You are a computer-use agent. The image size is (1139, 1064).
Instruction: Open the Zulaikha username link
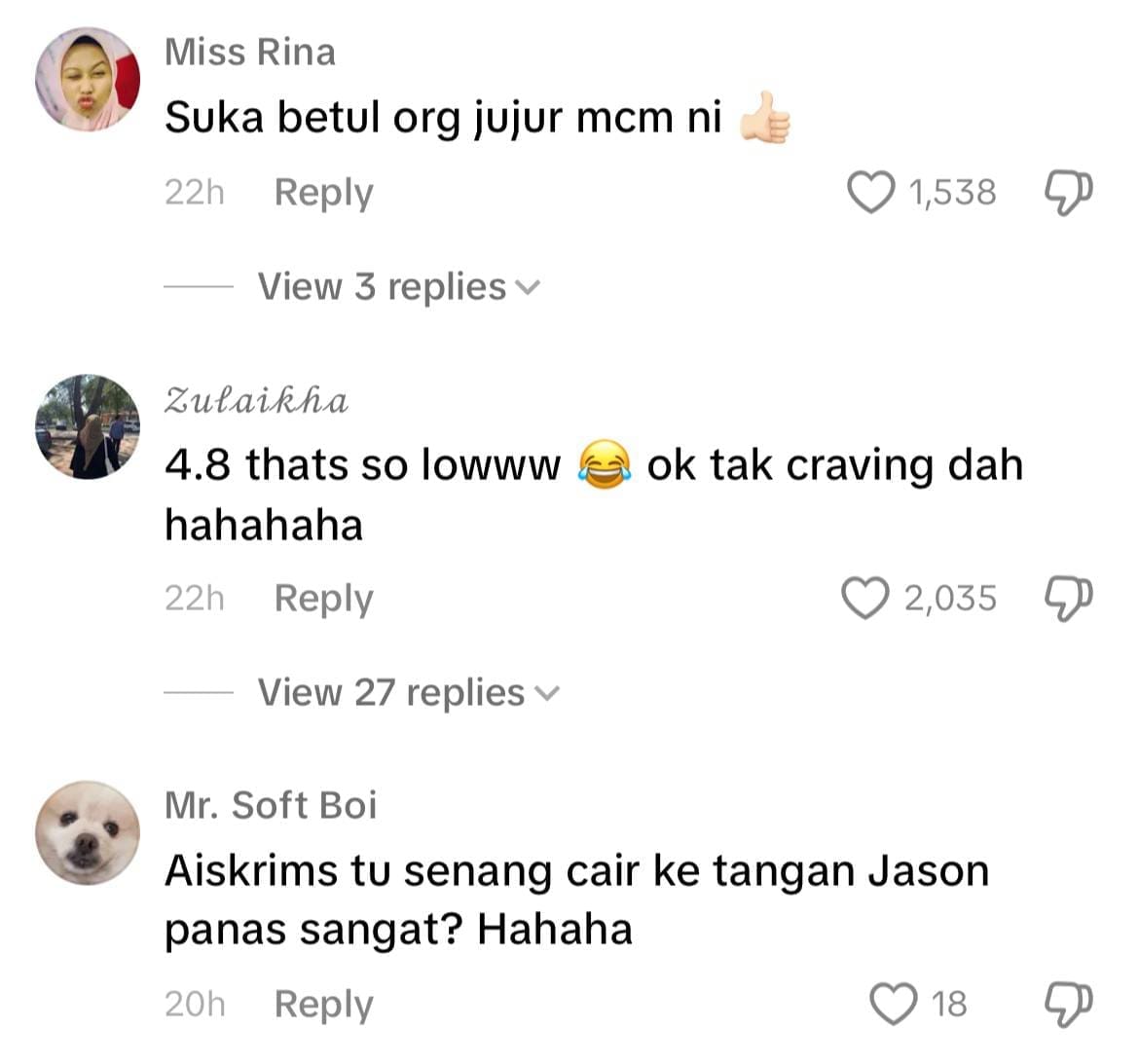(256, 401)
